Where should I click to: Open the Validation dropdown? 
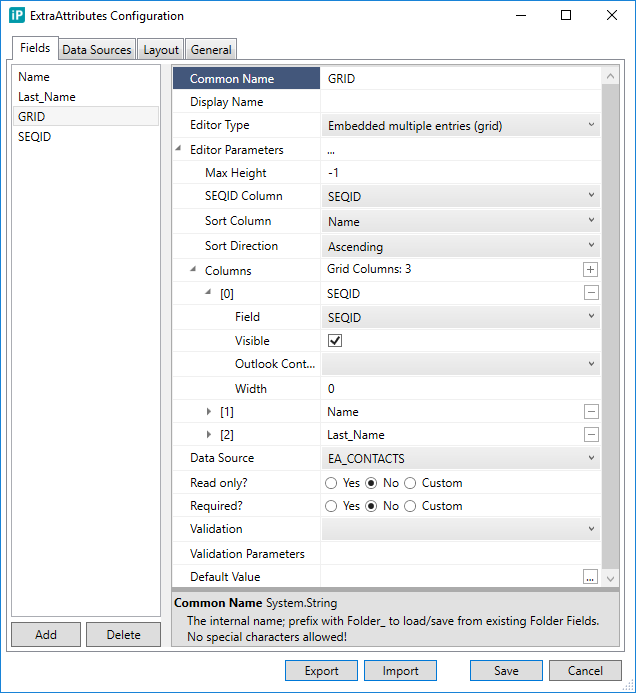461,529
